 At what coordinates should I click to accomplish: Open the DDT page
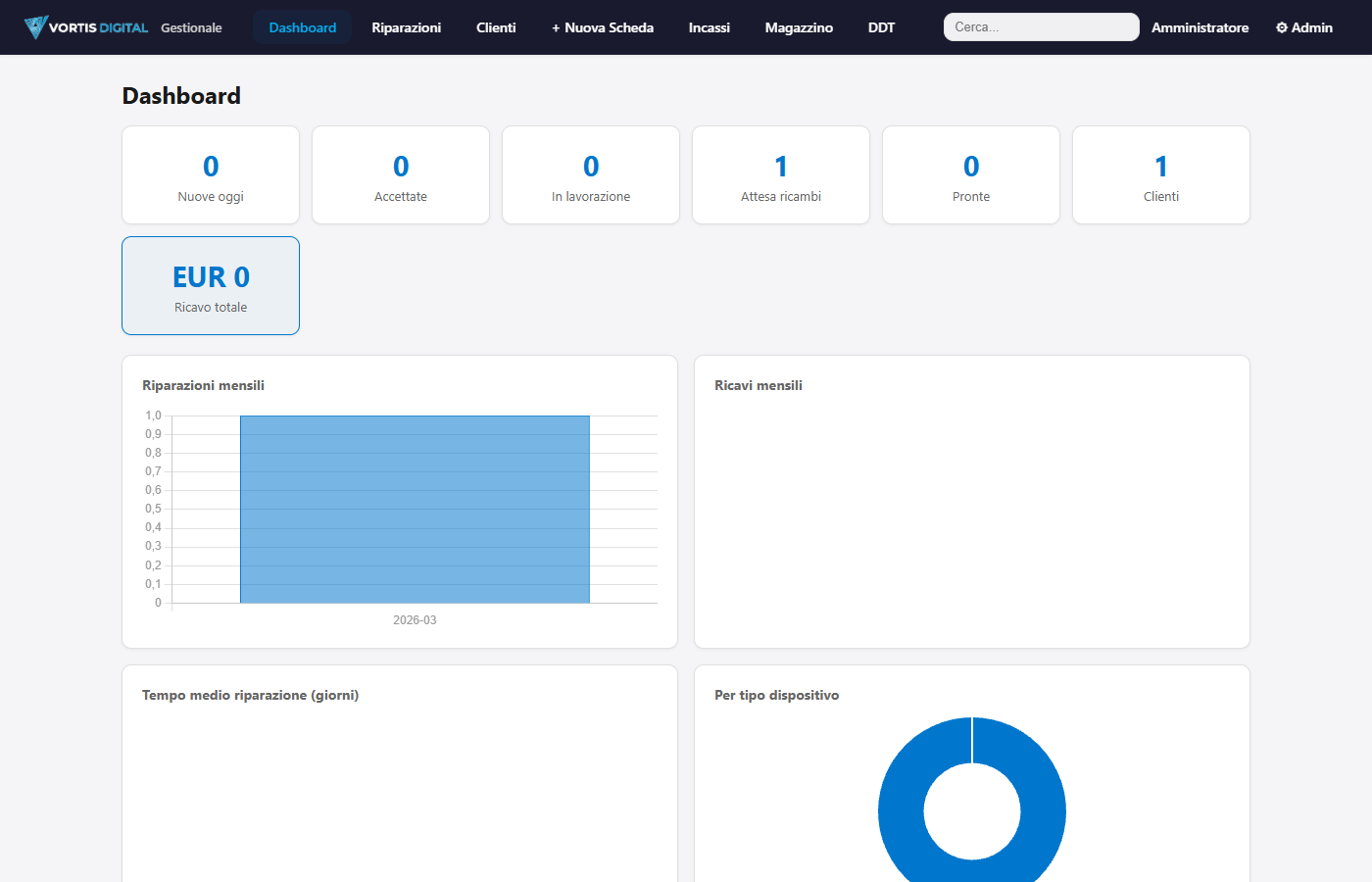click(880, 27)
